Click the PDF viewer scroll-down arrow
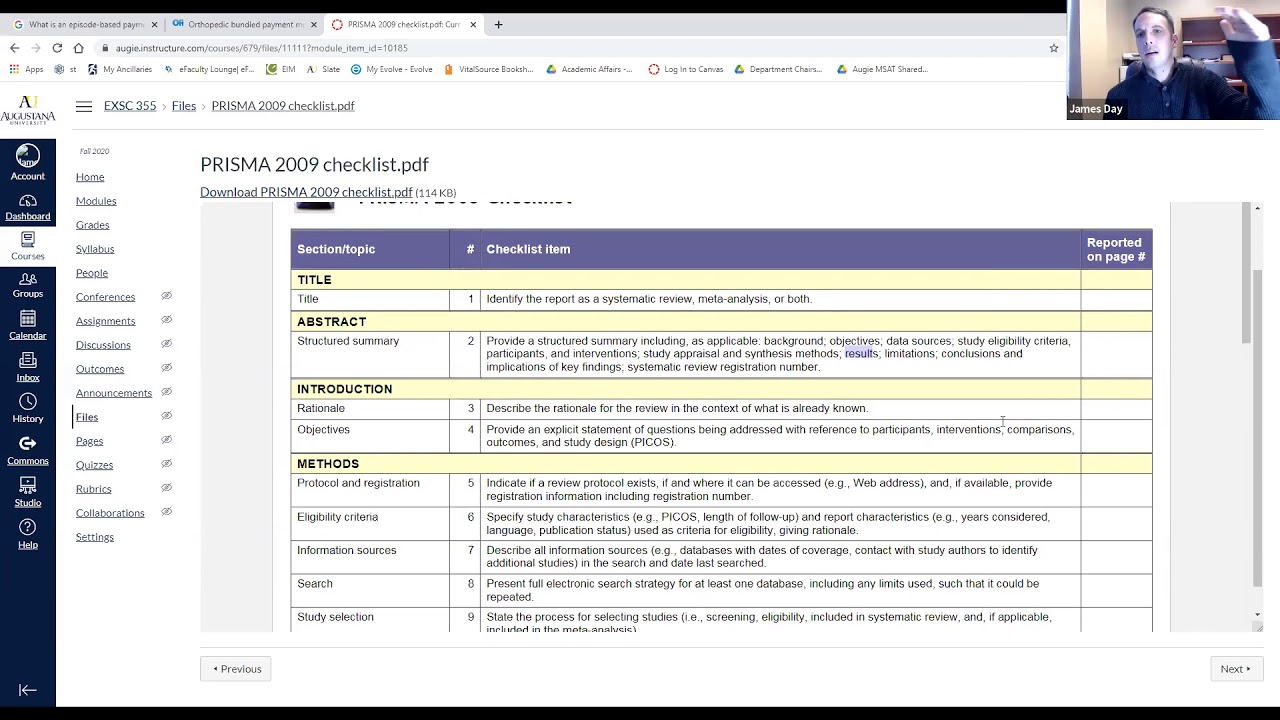 1257,615
